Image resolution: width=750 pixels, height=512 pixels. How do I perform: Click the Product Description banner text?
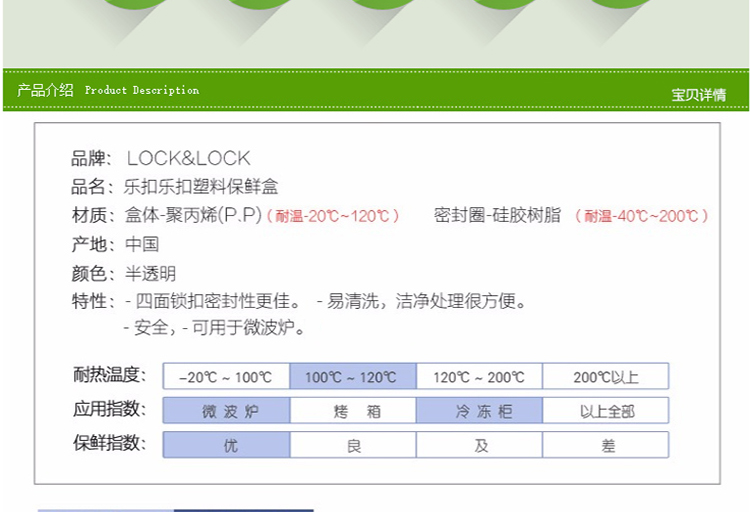(142, 90)
